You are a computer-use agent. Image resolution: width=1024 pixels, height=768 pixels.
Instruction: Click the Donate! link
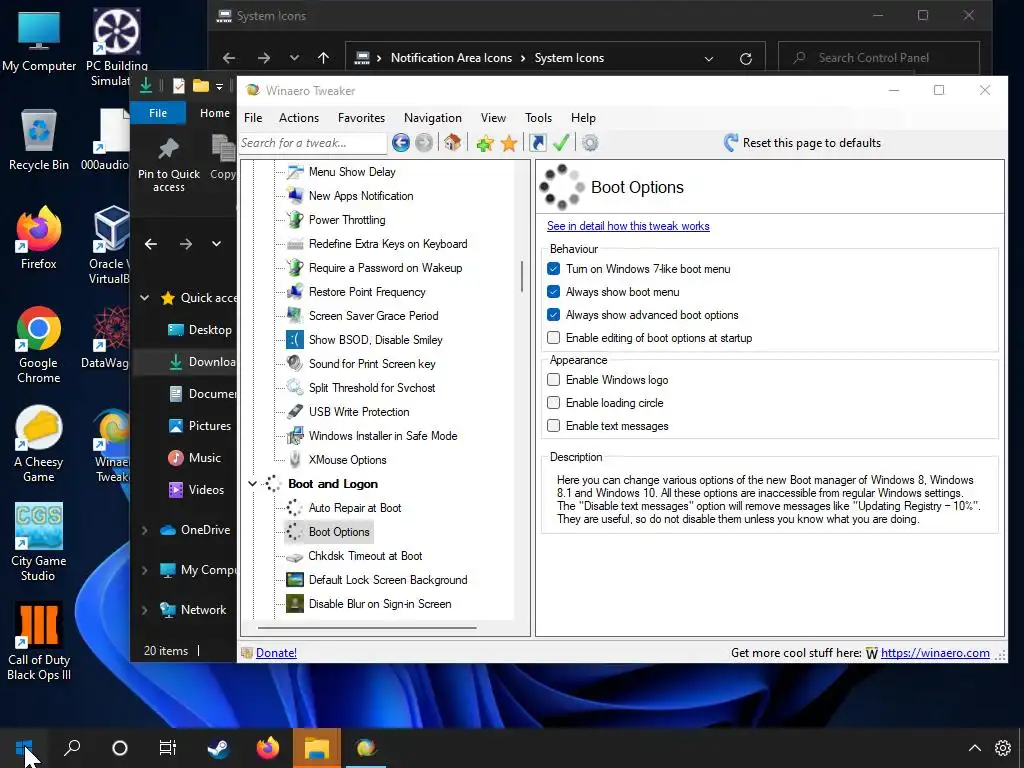tap(276, 652)
